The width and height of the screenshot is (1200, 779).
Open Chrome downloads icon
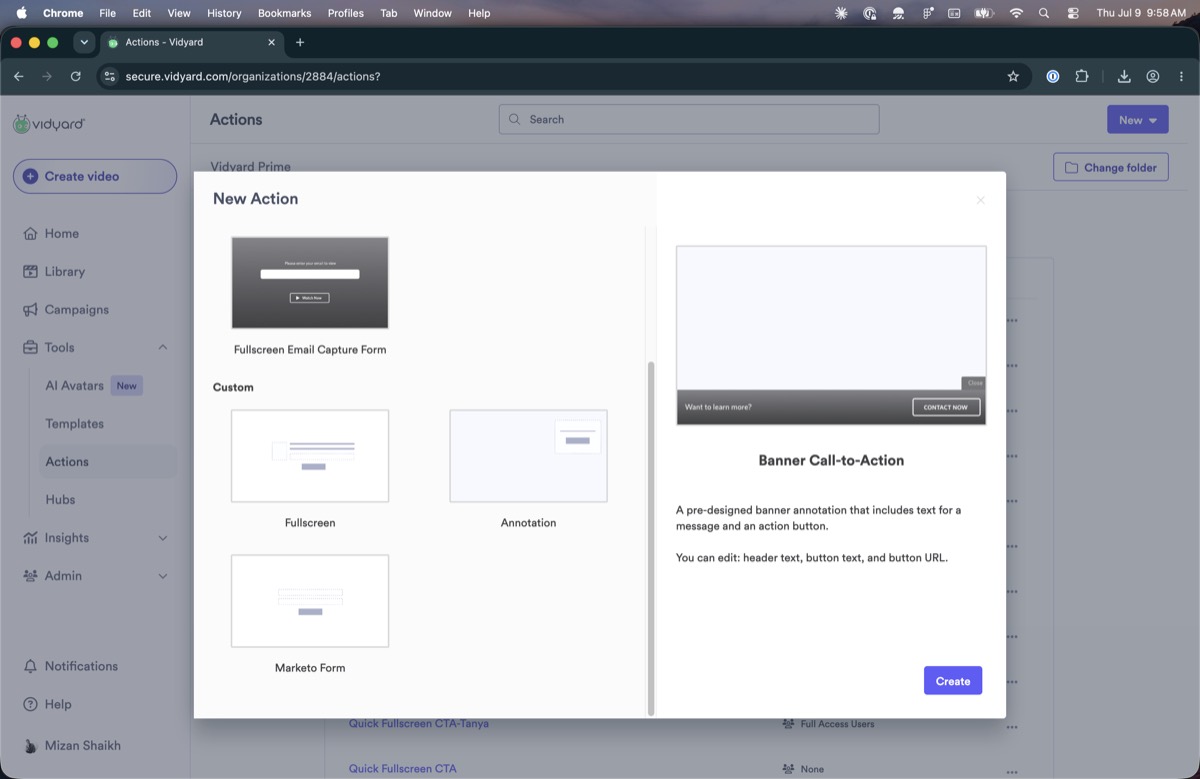(x=1124, y=76)
